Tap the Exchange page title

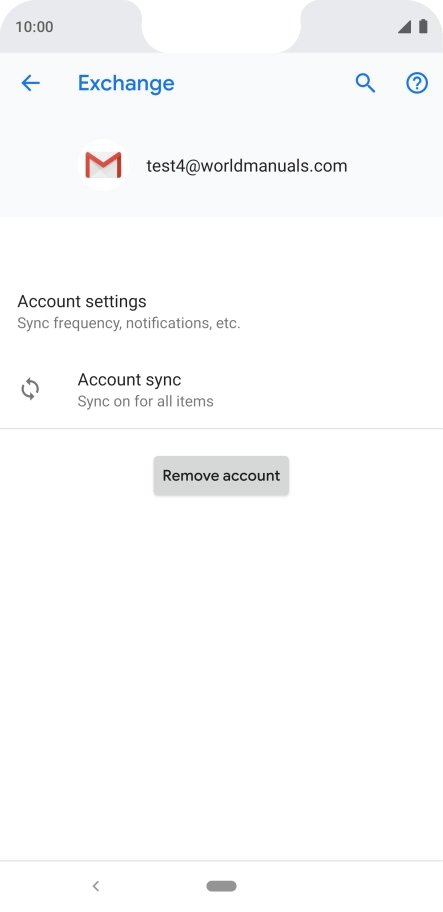[126, 83]
